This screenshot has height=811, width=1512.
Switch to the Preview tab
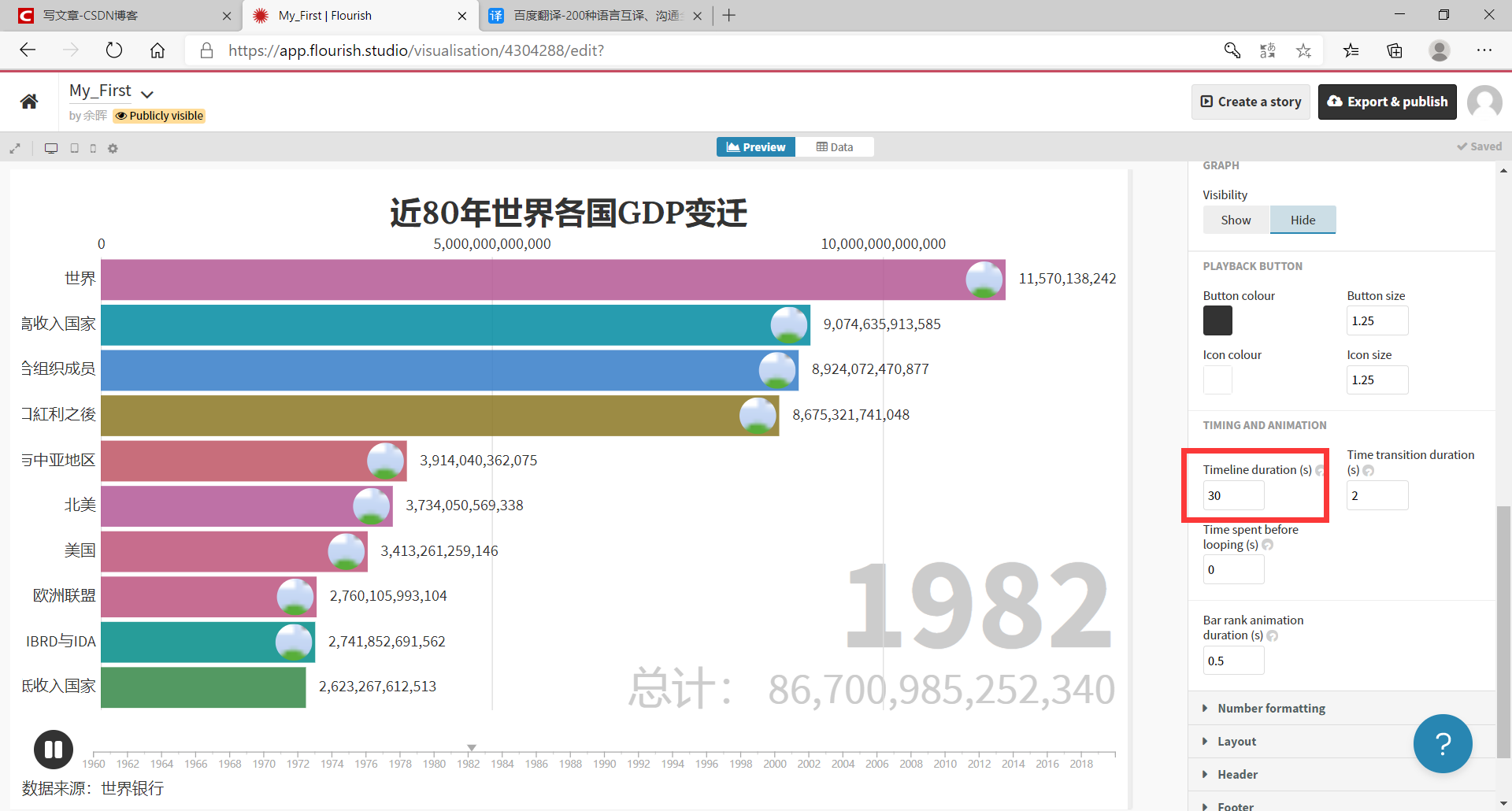pyautogui.click(x=756, y=147)
